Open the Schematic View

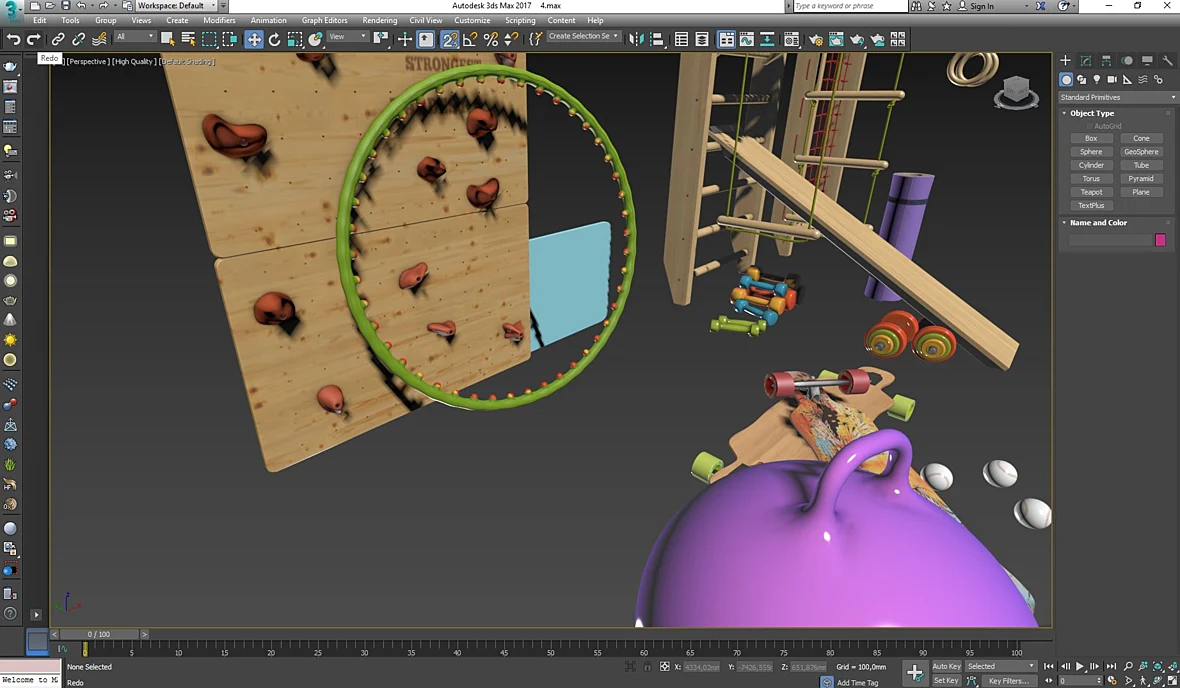tap(767, 39)
